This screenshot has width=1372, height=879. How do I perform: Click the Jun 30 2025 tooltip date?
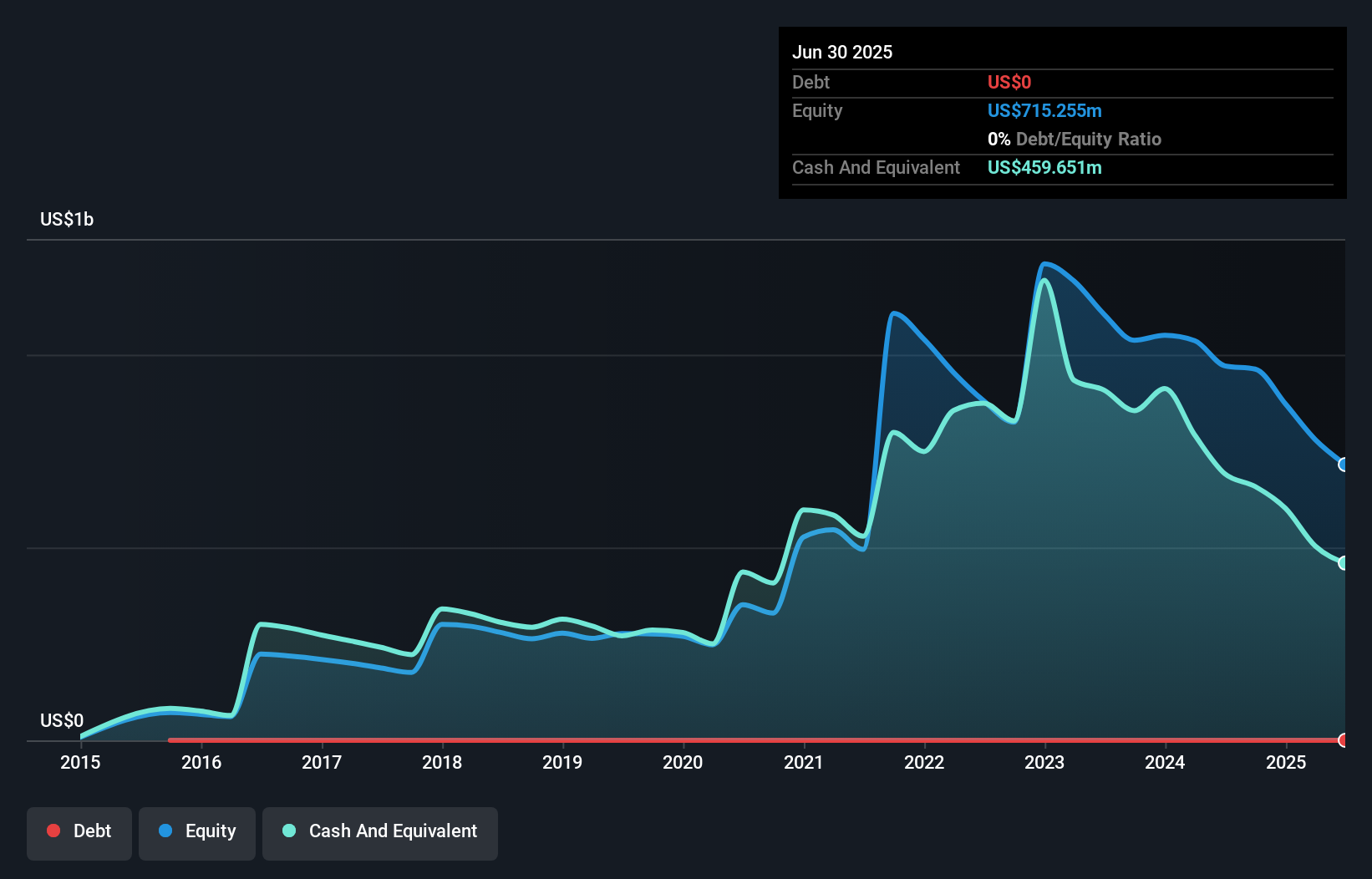point(842,53)
